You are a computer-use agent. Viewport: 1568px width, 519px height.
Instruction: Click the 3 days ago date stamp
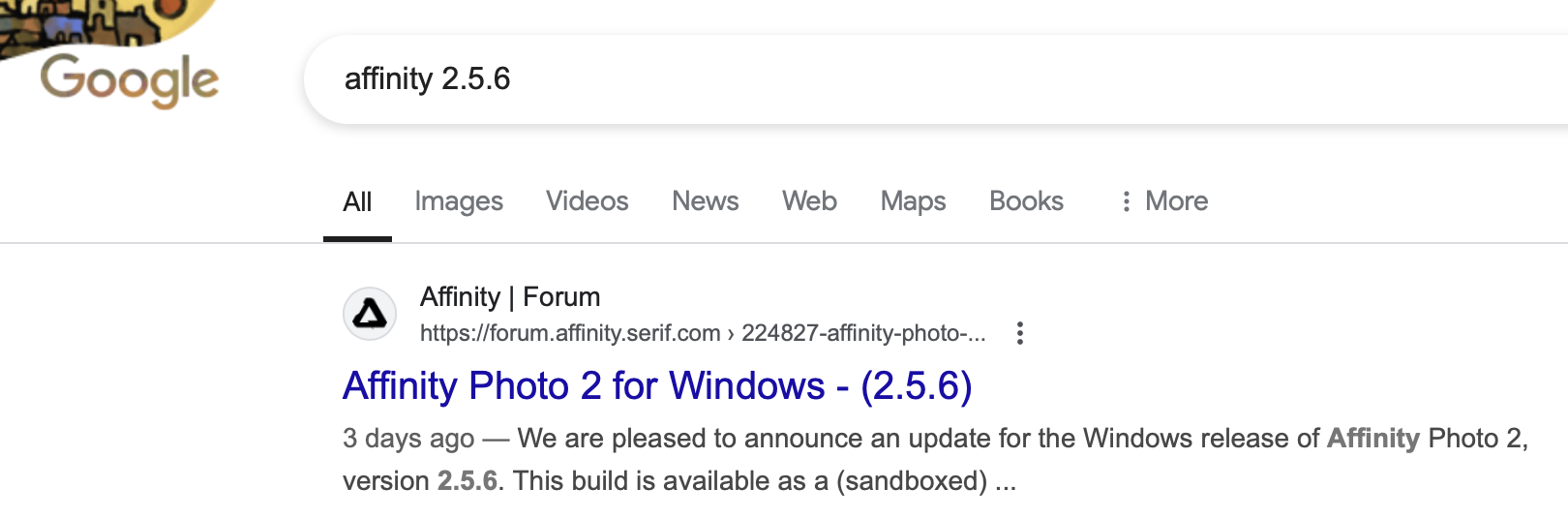pyautogui.click(x=408, y=439)
